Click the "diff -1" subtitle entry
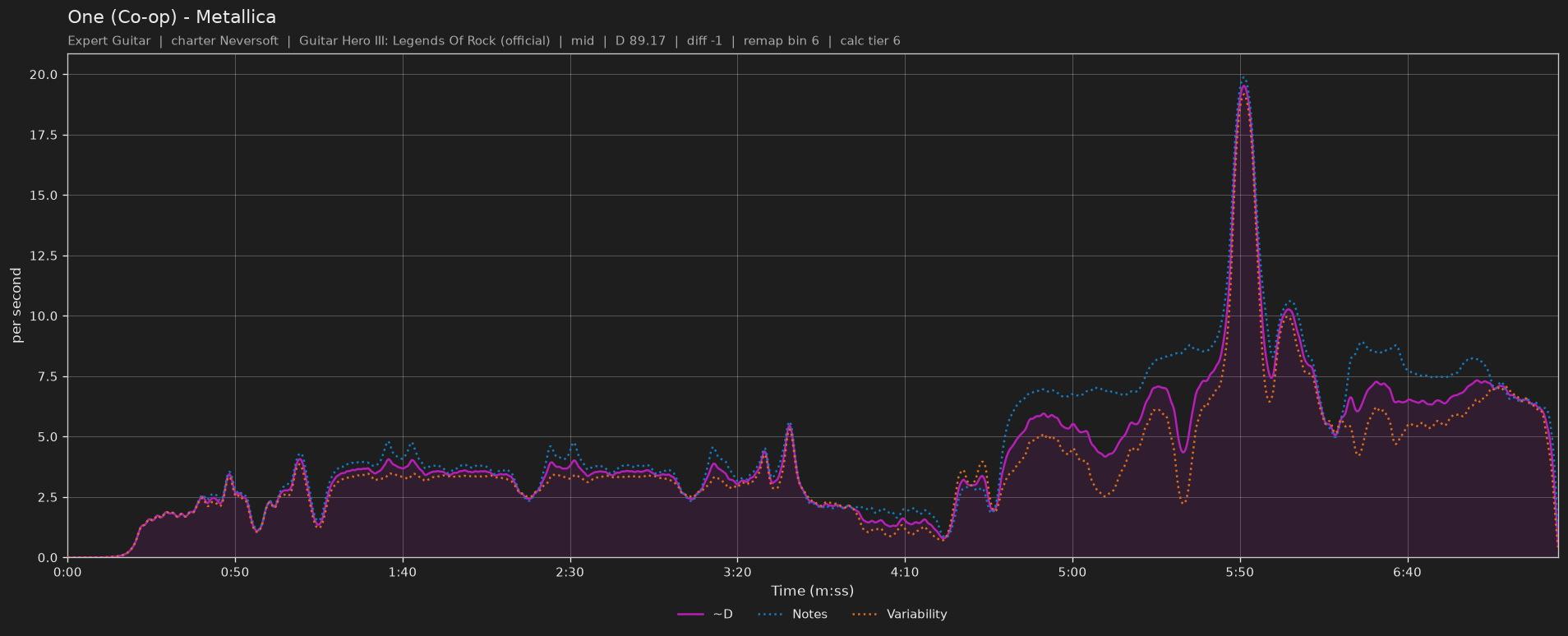Viewport: 1568px width, 636px height. point(704,41)
